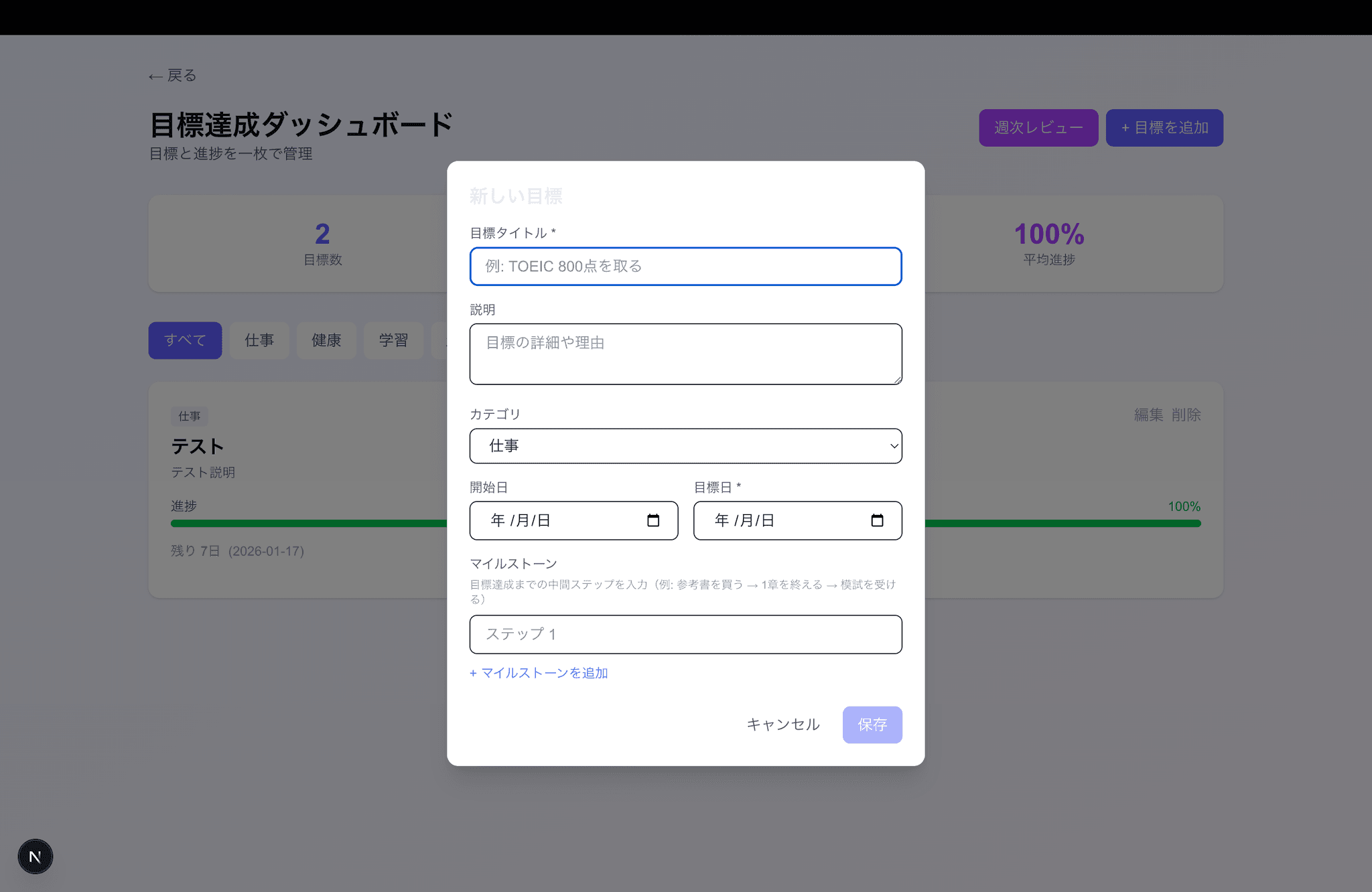Click the ステップ 1 milestone field
Image resolution: width=1372 pixels, height=892 pixels.
685,634
